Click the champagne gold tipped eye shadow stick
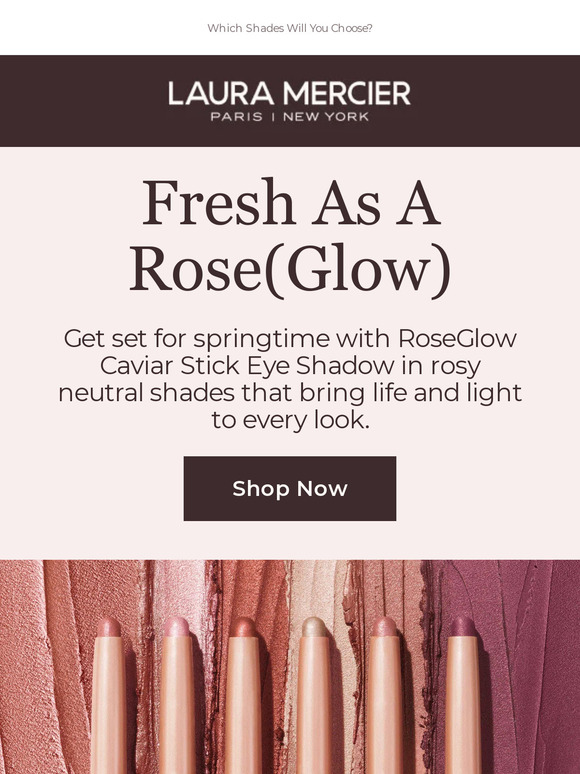Screen dimensions: 580x774 (x=314, y=695)
